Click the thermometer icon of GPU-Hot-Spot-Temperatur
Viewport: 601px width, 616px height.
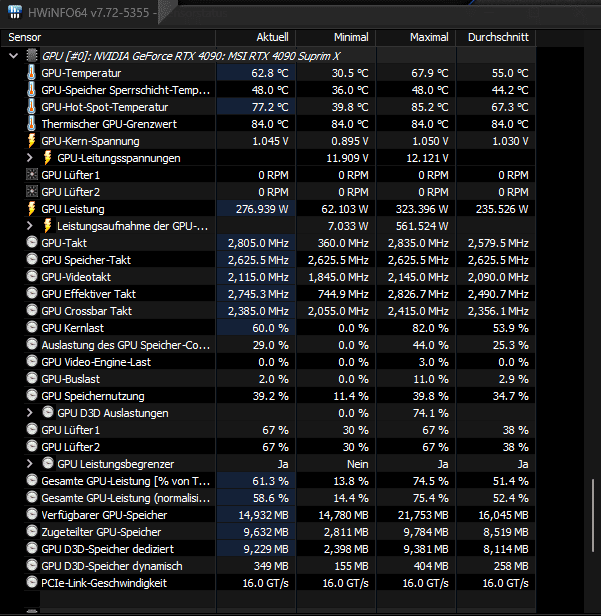[x=31, y=107]
